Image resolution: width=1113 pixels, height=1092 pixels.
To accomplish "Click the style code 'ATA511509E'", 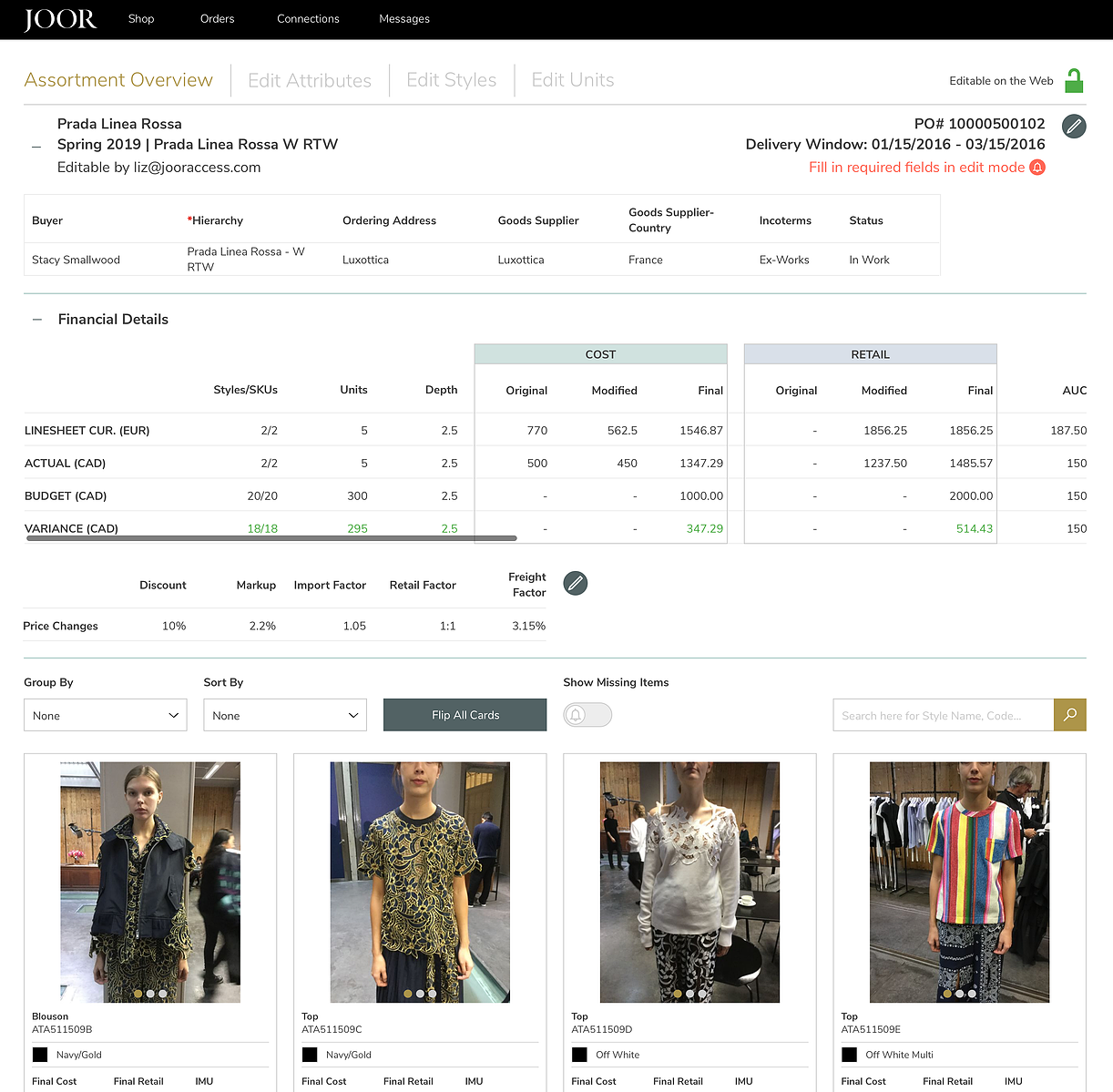I will point(871,1030).
